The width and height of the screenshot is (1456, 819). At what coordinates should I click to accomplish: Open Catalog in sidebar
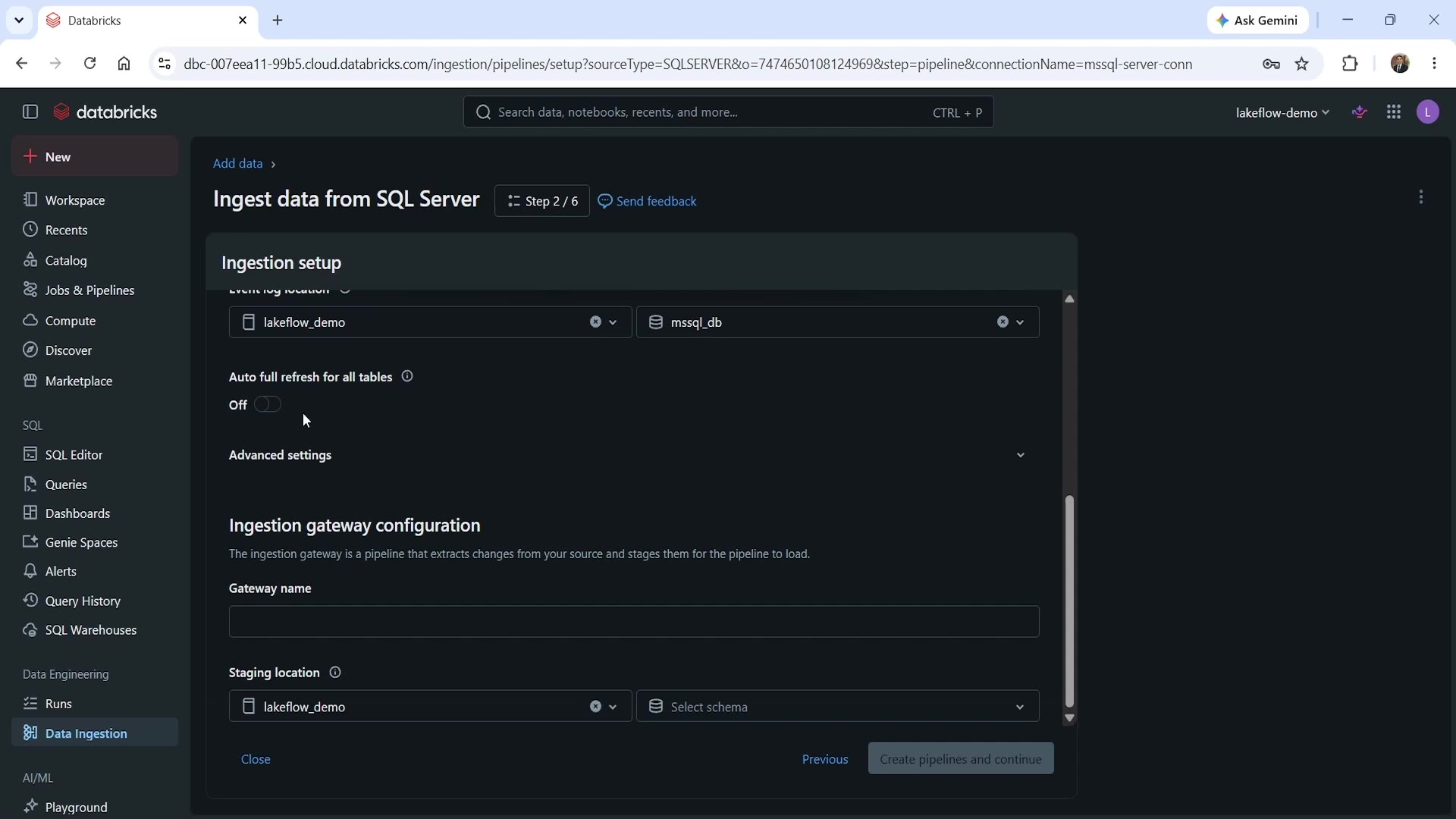[95, 260]
